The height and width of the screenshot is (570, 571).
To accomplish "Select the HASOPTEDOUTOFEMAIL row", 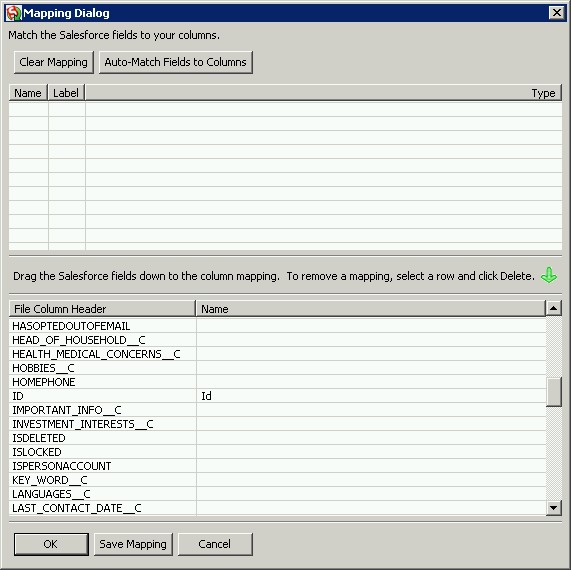I will [x=277, y=326].
